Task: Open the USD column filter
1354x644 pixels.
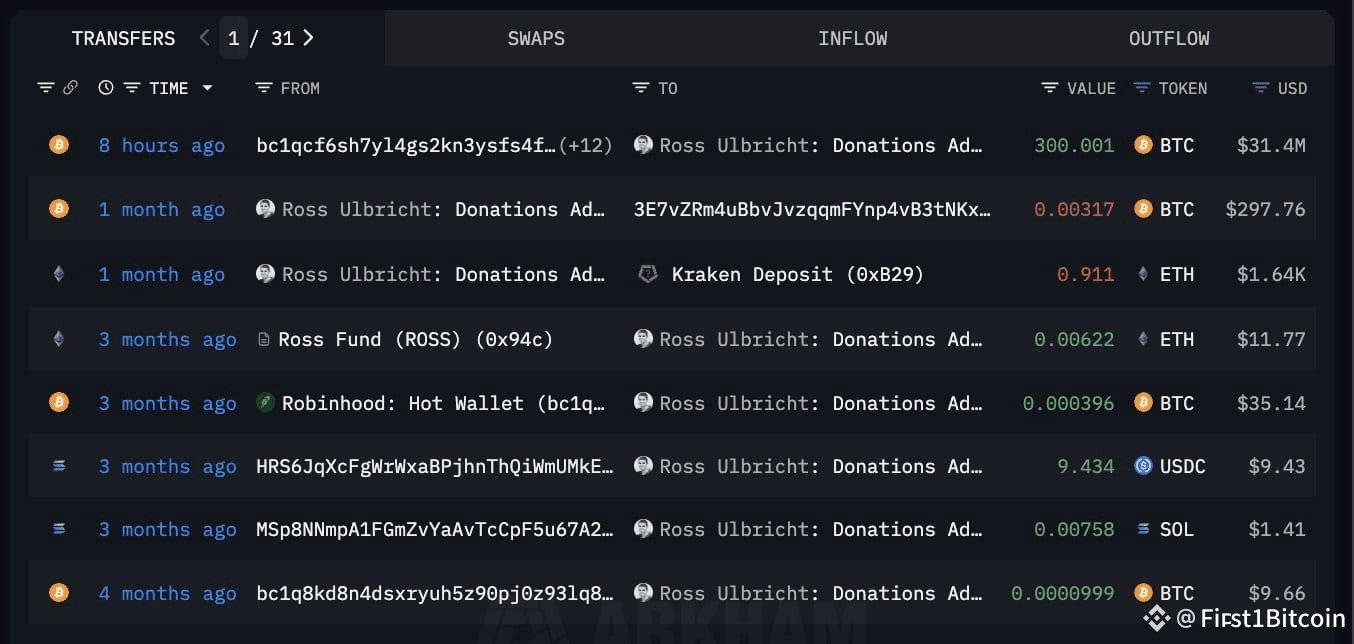Action: (x=1261, y=88)
